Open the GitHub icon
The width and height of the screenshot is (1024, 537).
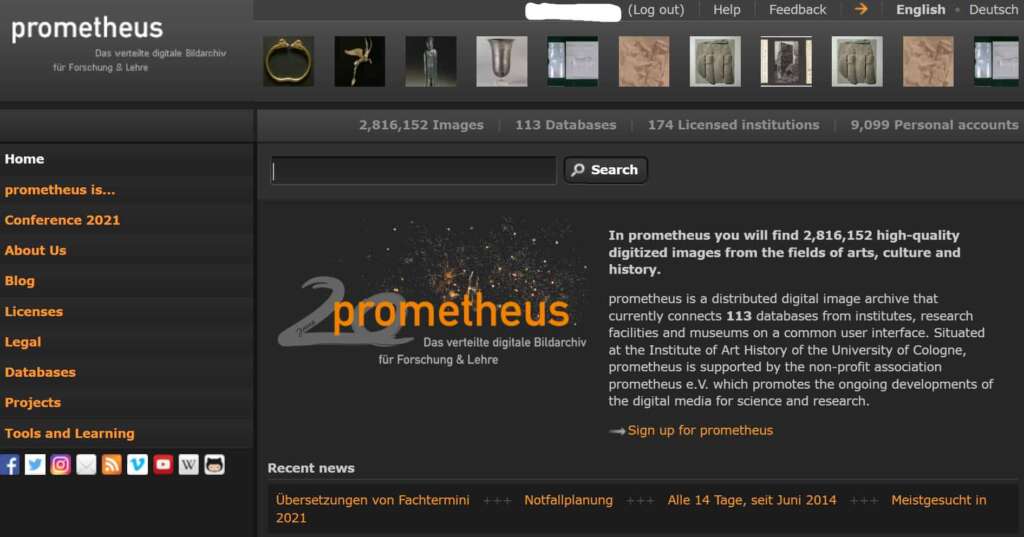(214, 464)
